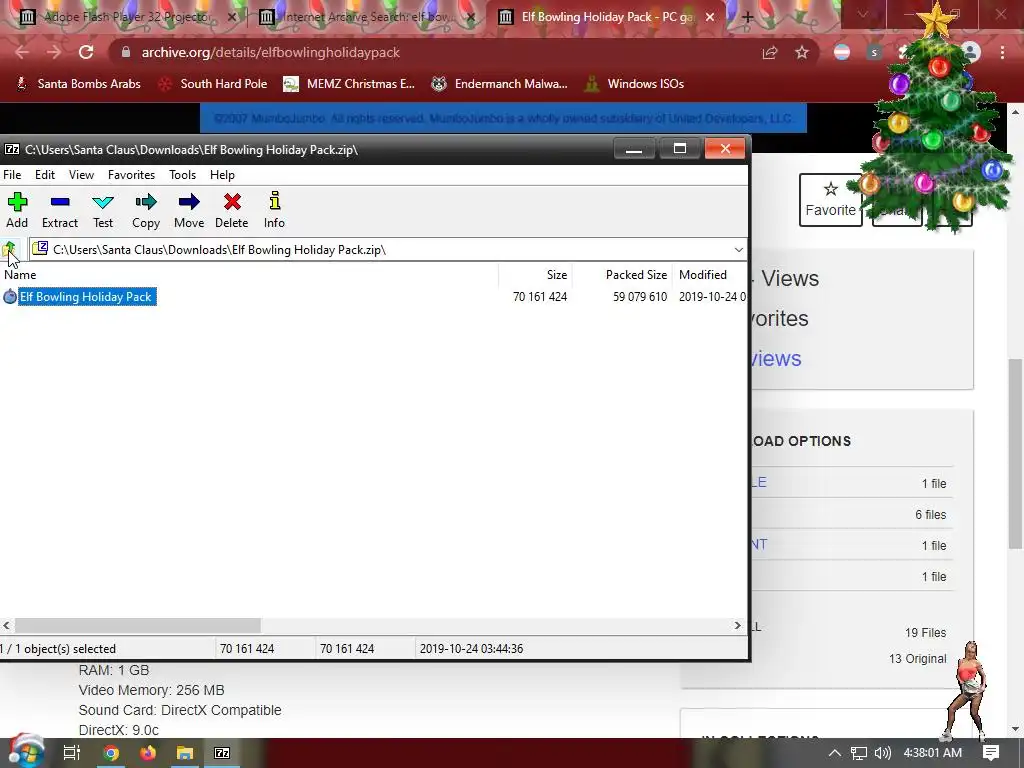Click the browser forward arrow

click(54, 52)
